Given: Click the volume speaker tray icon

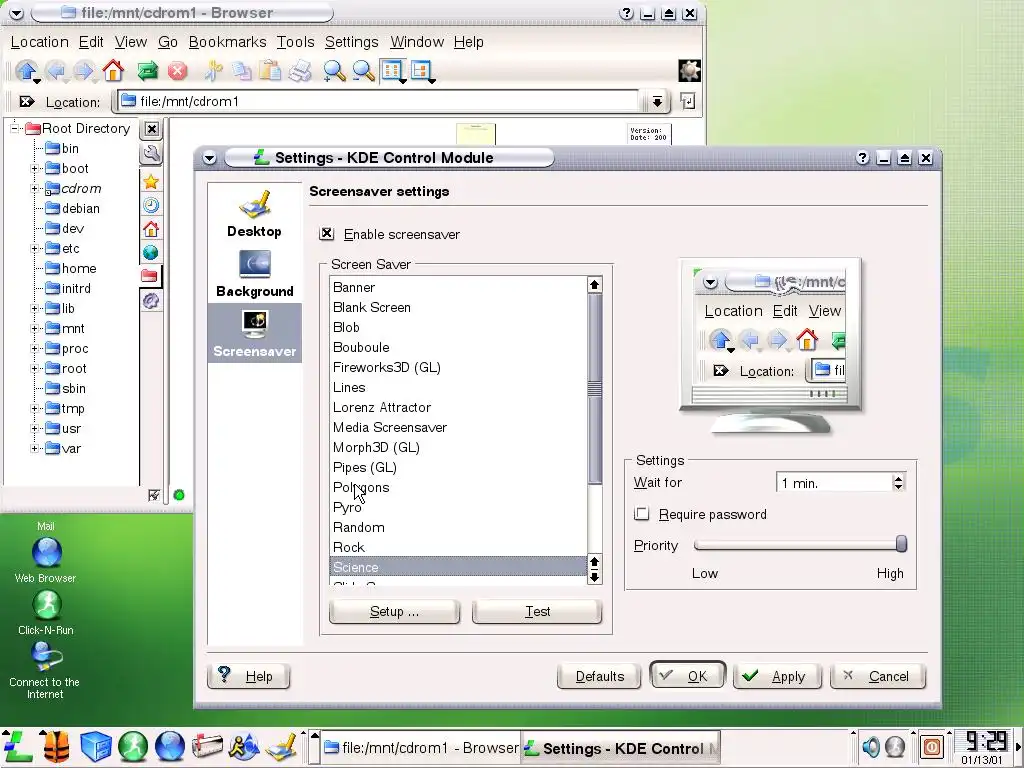Looking at the screenshot, I should click(x=871, y=746).
